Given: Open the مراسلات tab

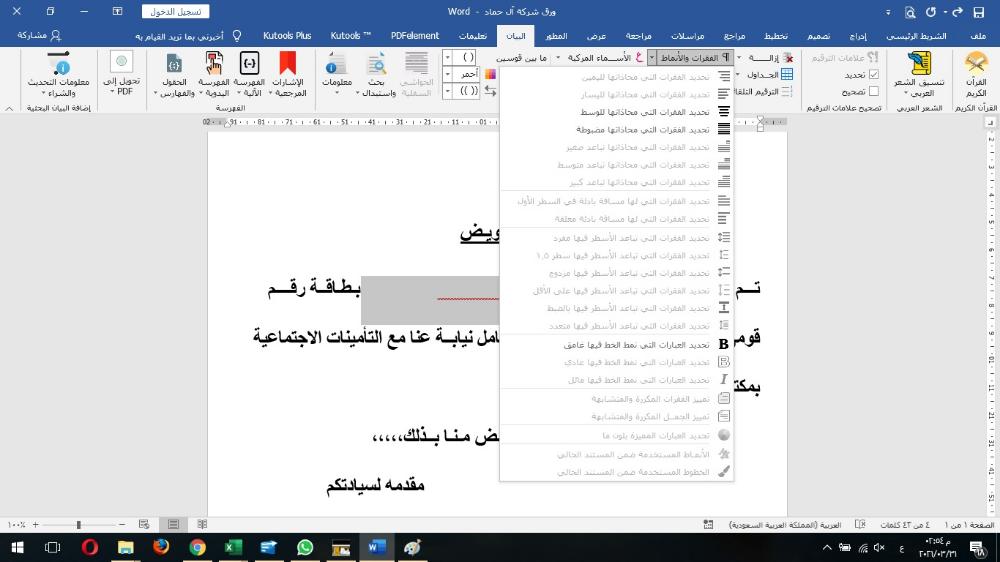Looking at the screenshot, I should [688, 36].
